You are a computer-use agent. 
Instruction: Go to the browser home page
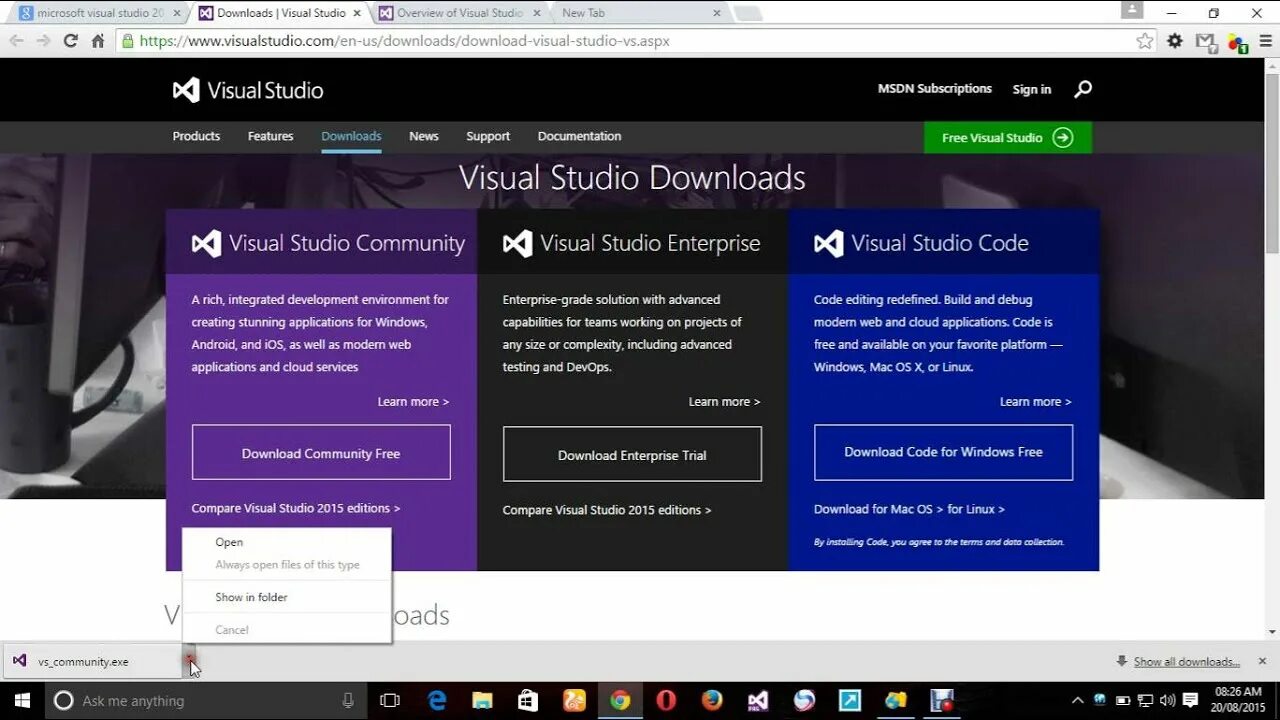[x=97, y=41]
